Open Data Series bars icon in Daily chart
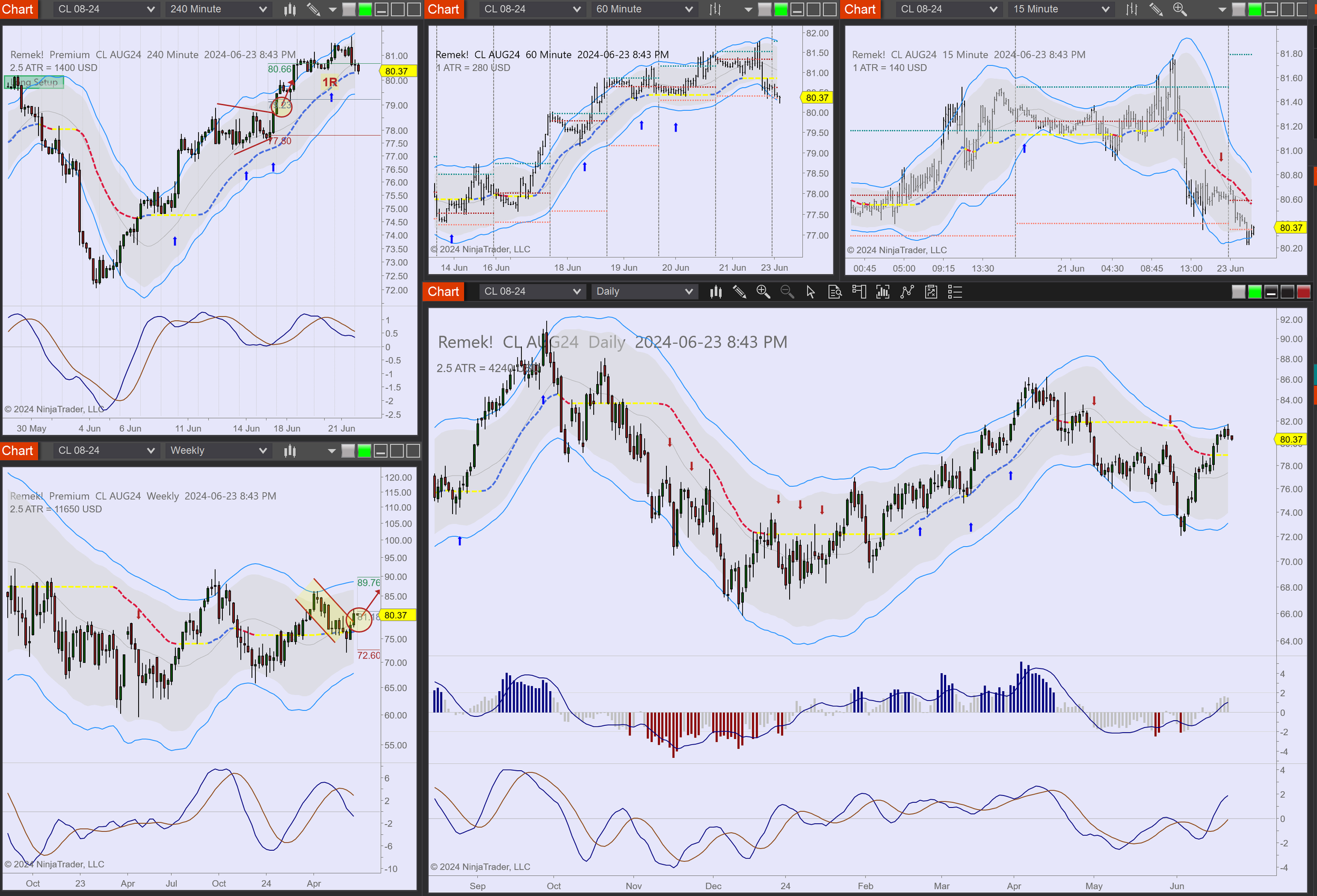This screenshot has height=896, width=1317. pos(883,291)
